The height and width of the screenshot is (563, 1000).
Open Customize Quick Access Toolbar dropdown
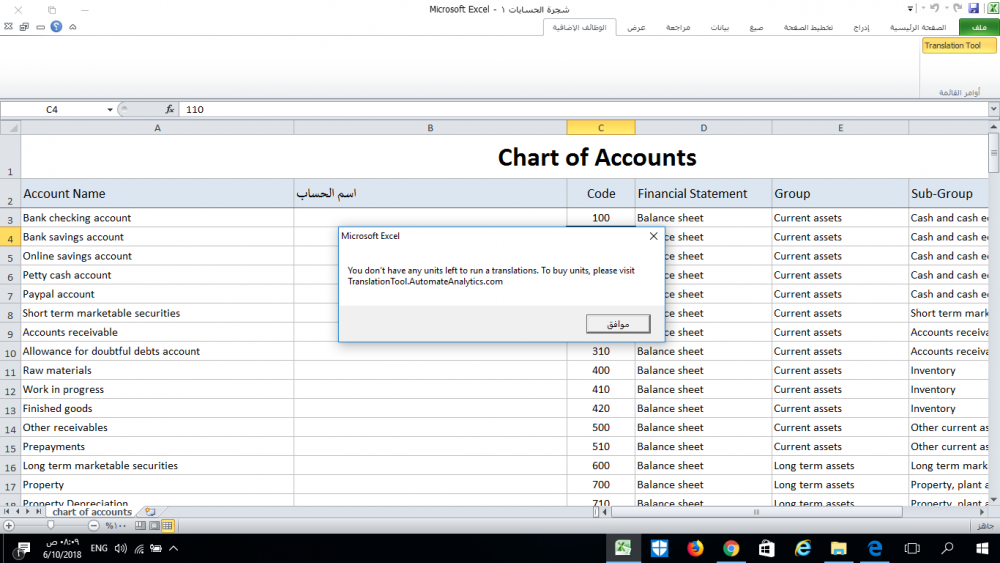coord(910,8)
